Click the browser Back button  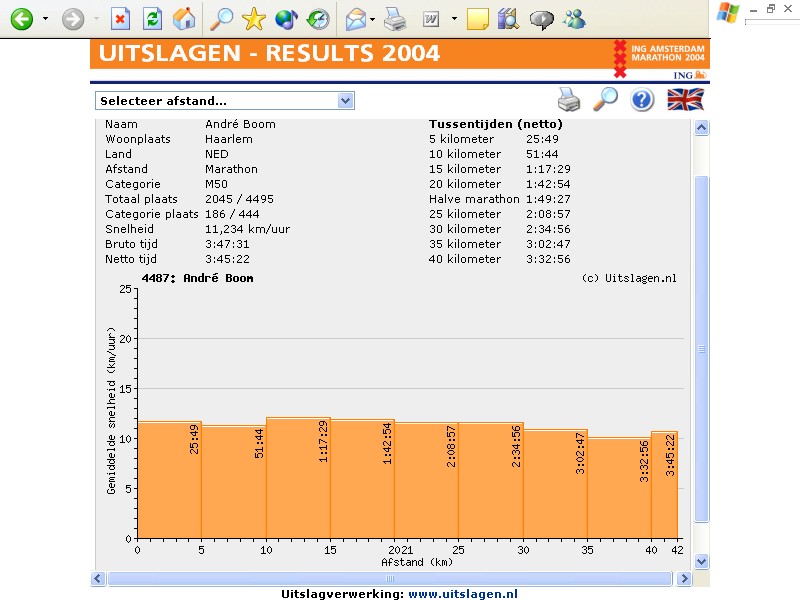tap(21, 18)
